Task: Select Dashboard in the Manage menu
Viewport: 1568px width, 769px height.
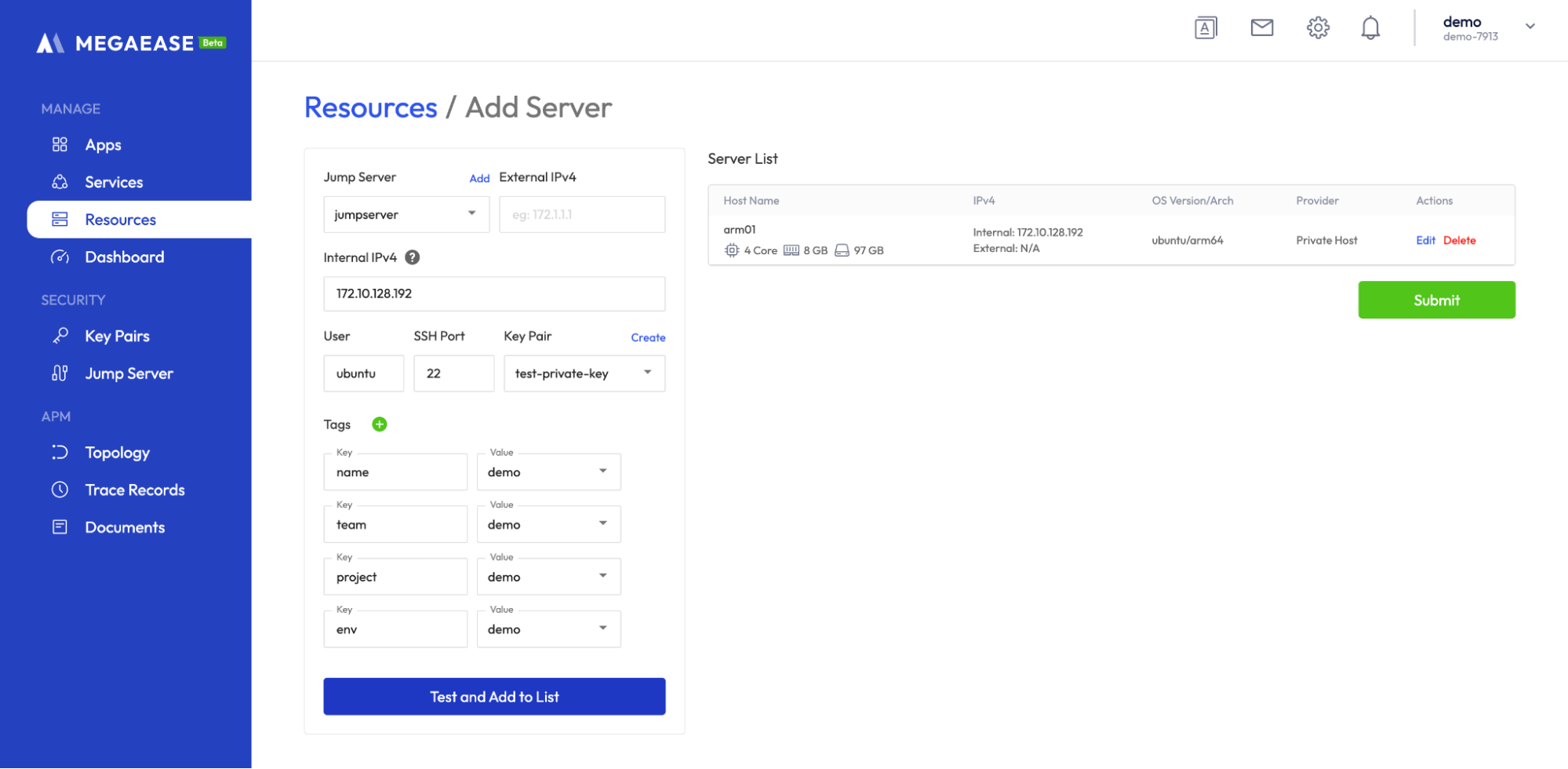Action: [124, 257]
